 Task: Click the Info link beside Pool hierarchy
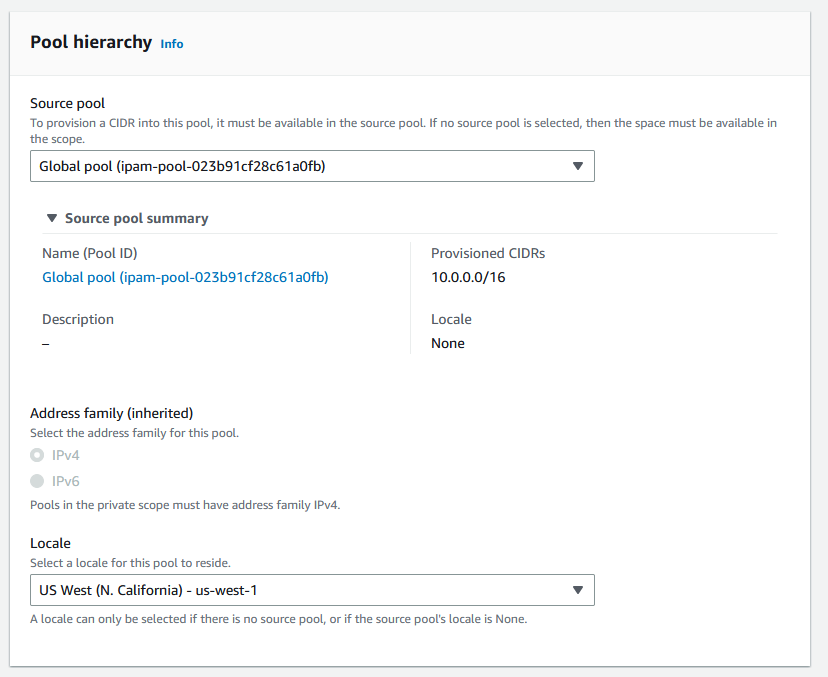point(172,44)
